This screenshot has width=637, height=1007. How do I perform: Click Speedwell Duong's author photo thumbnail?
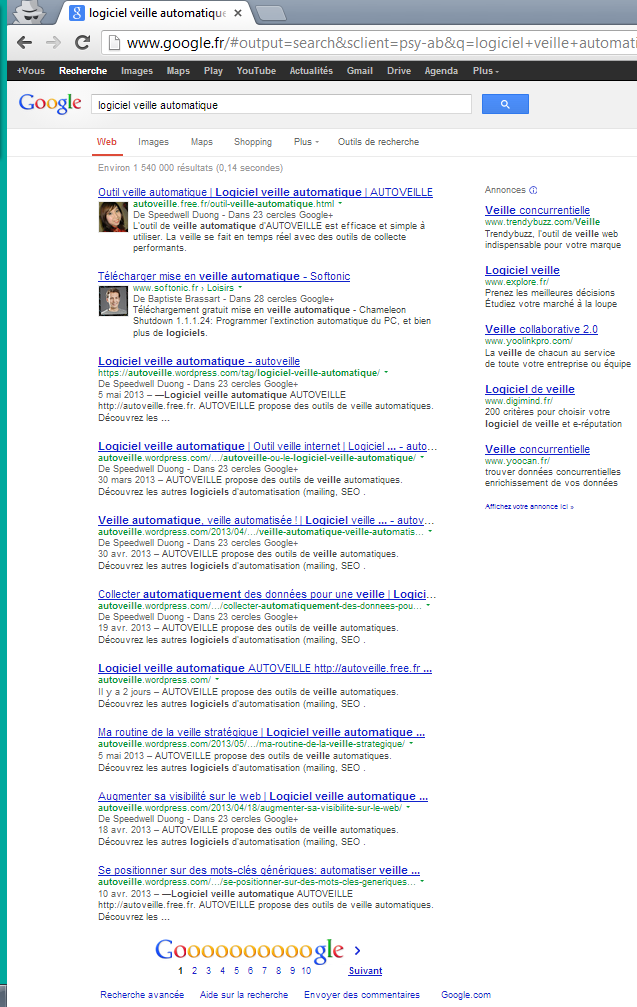coord(112,217)
